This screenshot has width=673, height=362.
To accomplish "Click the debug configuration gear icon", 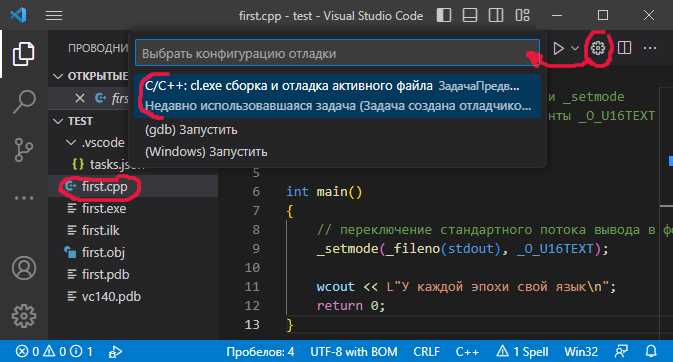I will click(598, 48).
